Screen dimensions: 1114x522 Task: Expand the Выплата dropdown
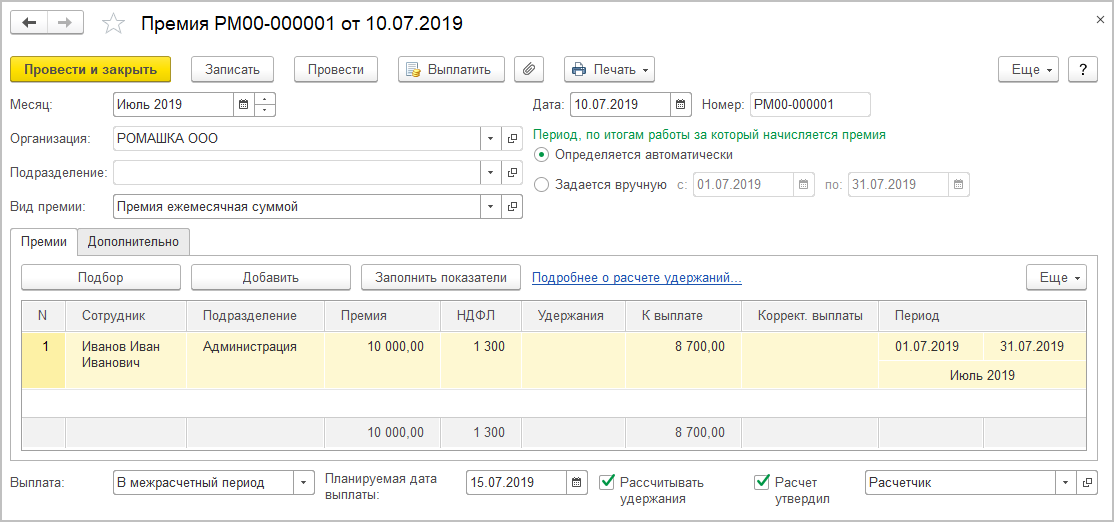coord(303,483)
